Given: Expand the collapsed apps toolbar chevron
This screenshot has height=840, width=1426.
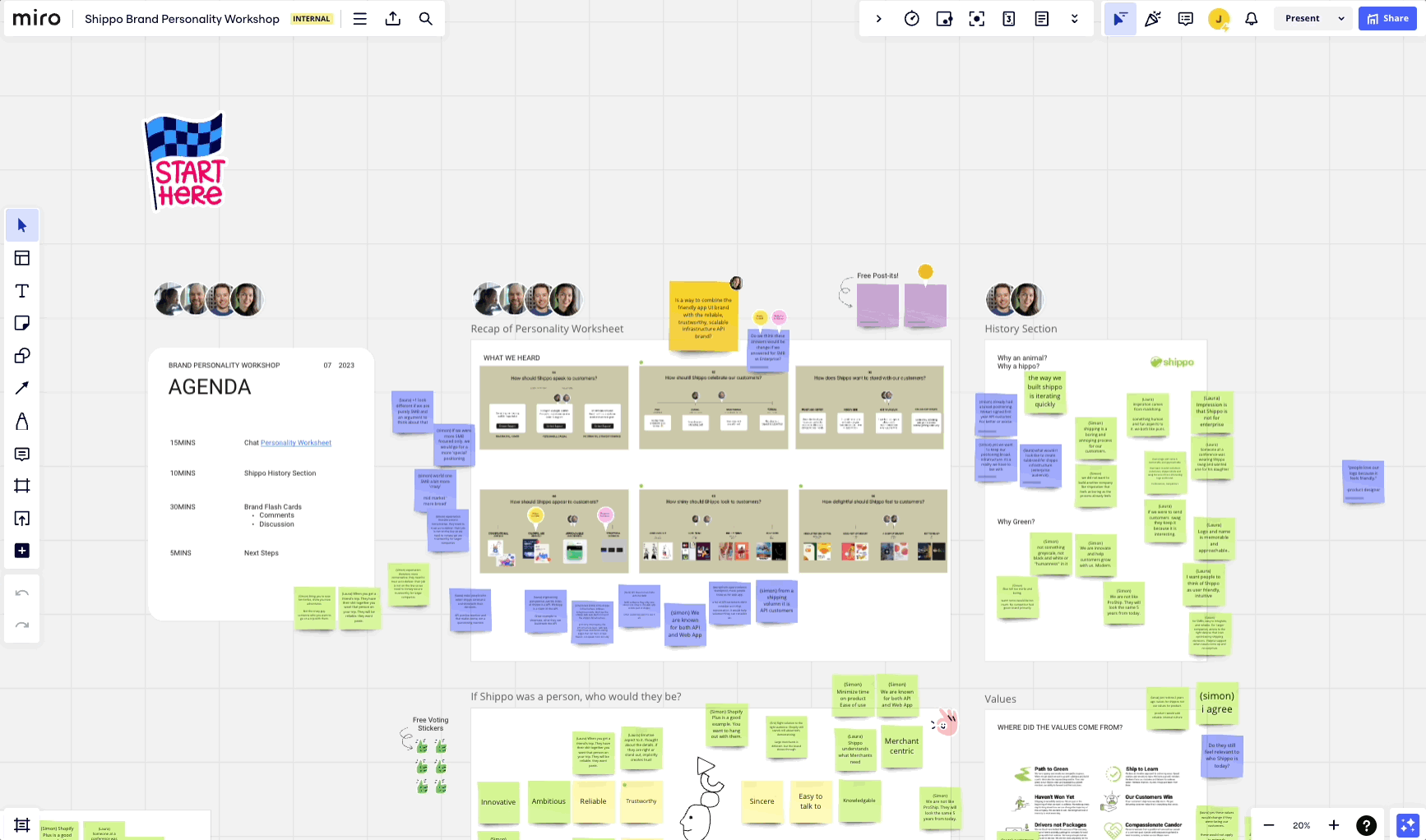Looking at the screenshot, I should 878,19.
